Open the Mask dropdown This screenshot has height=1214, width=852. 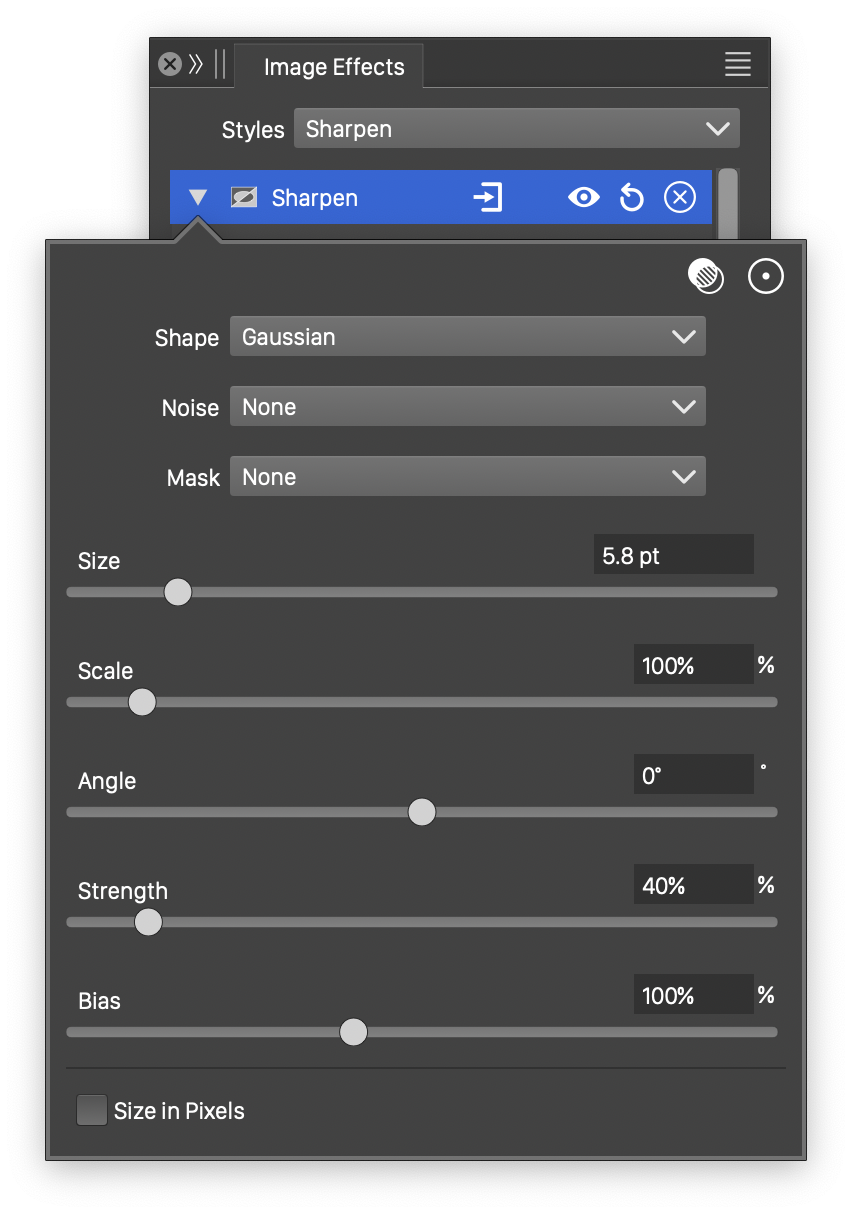[x=467, y=477]
